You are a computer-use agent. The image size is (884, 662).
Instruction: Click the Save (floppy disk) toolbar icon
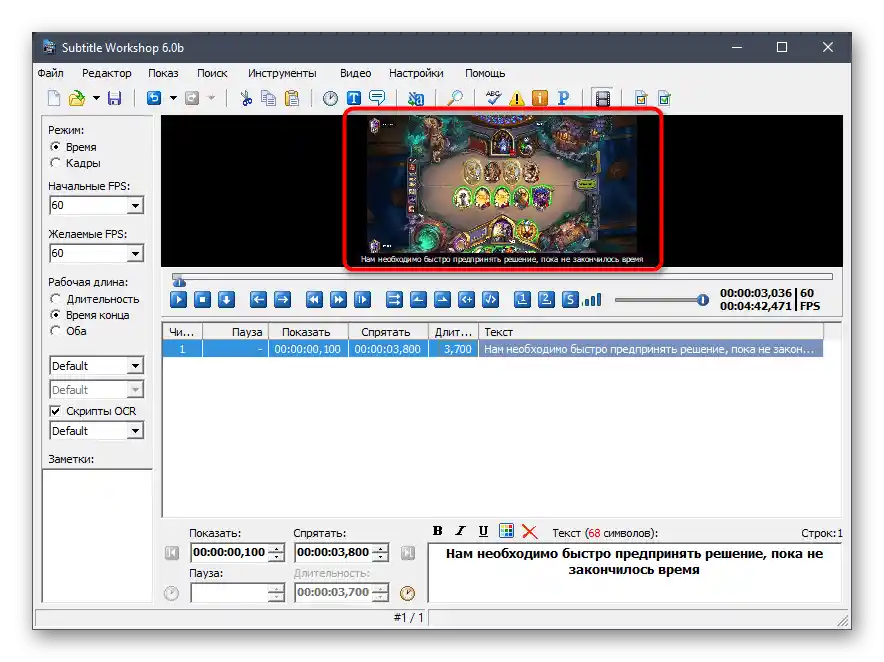(x=114, y=98)
